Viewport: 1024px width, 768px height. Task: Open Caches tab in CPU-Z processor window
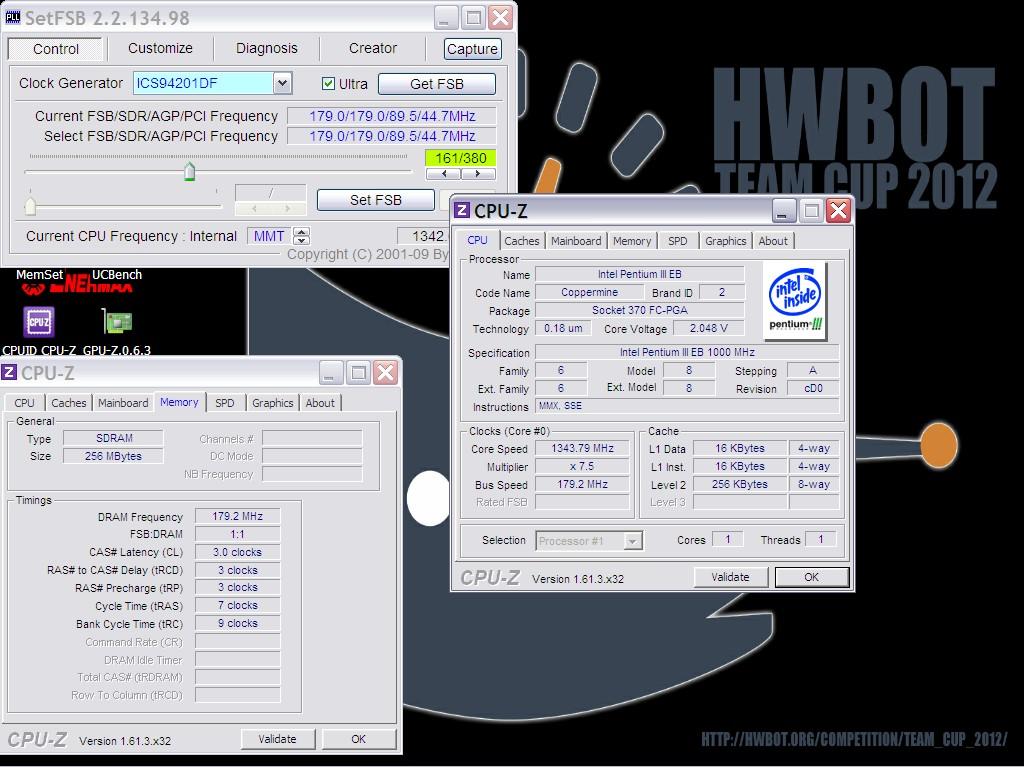point(522,241)
